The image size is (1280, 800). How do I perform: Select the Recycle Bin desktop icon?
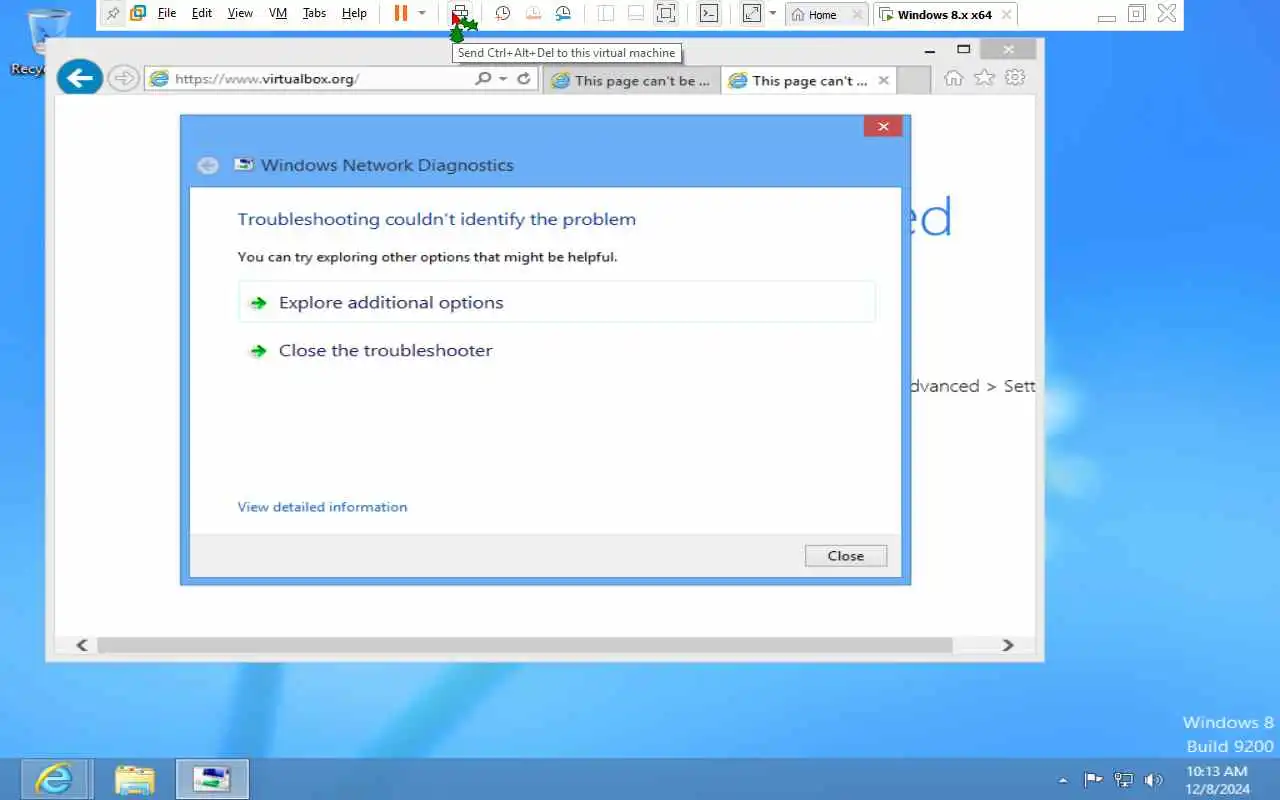[46, 42]
